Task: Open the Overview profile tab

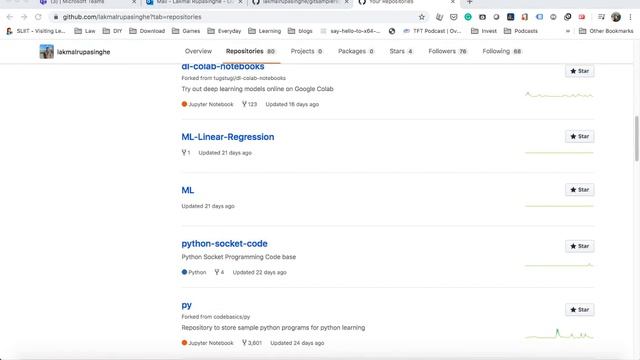Action: tap(198, 51)
